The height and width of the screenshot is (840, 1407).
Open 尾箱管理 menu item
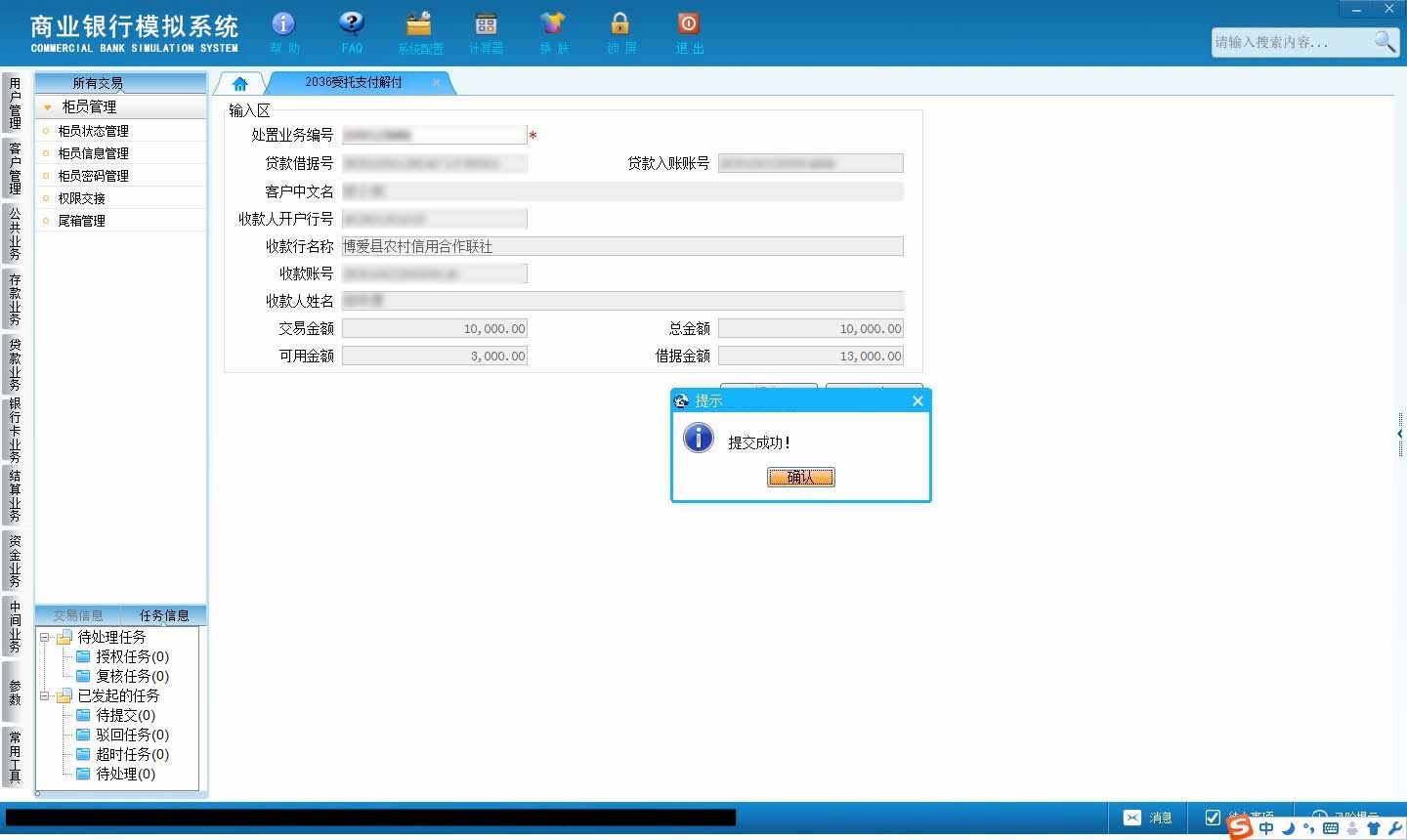[81, 221]
